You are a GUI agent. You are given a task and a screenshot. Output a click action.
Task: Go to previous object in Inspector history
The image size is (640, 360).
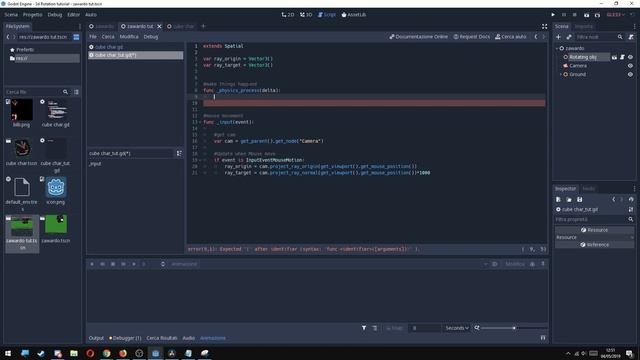[613, 199]
